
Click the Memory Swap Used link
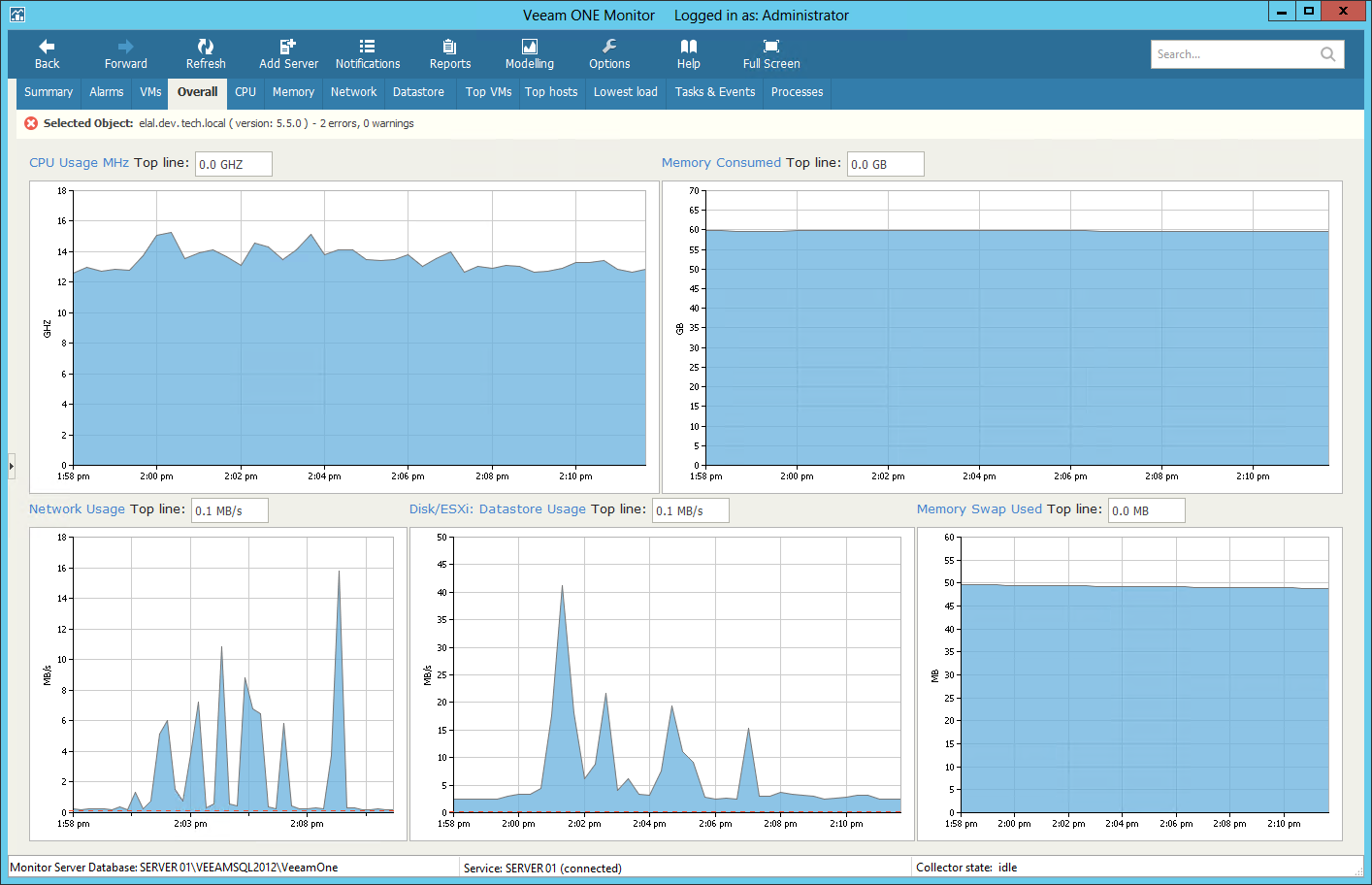(x=979, y=509)
